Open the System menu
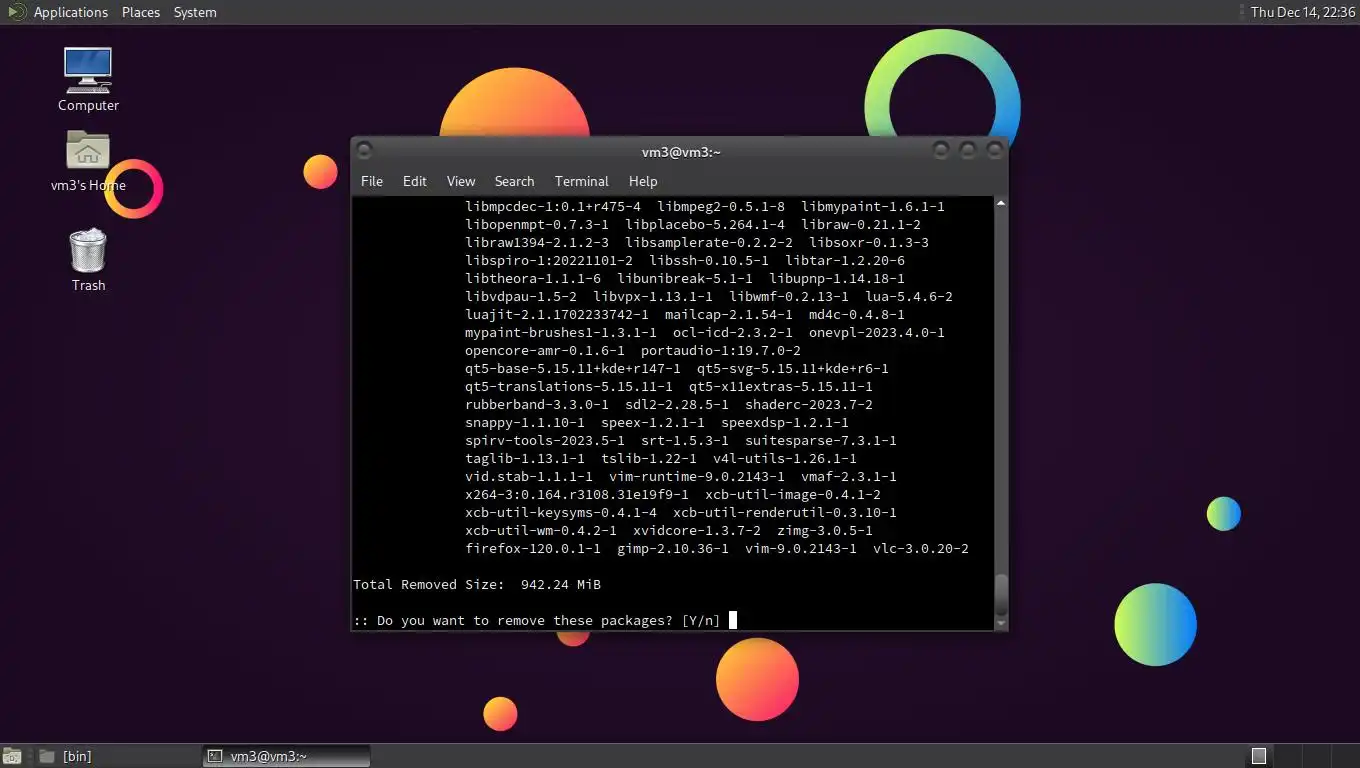This screenshot has height=768, width=1360. 195,12
